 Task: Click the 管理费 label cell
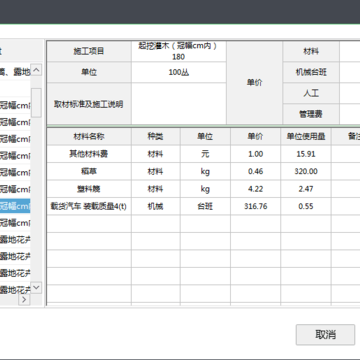(311, 114)
